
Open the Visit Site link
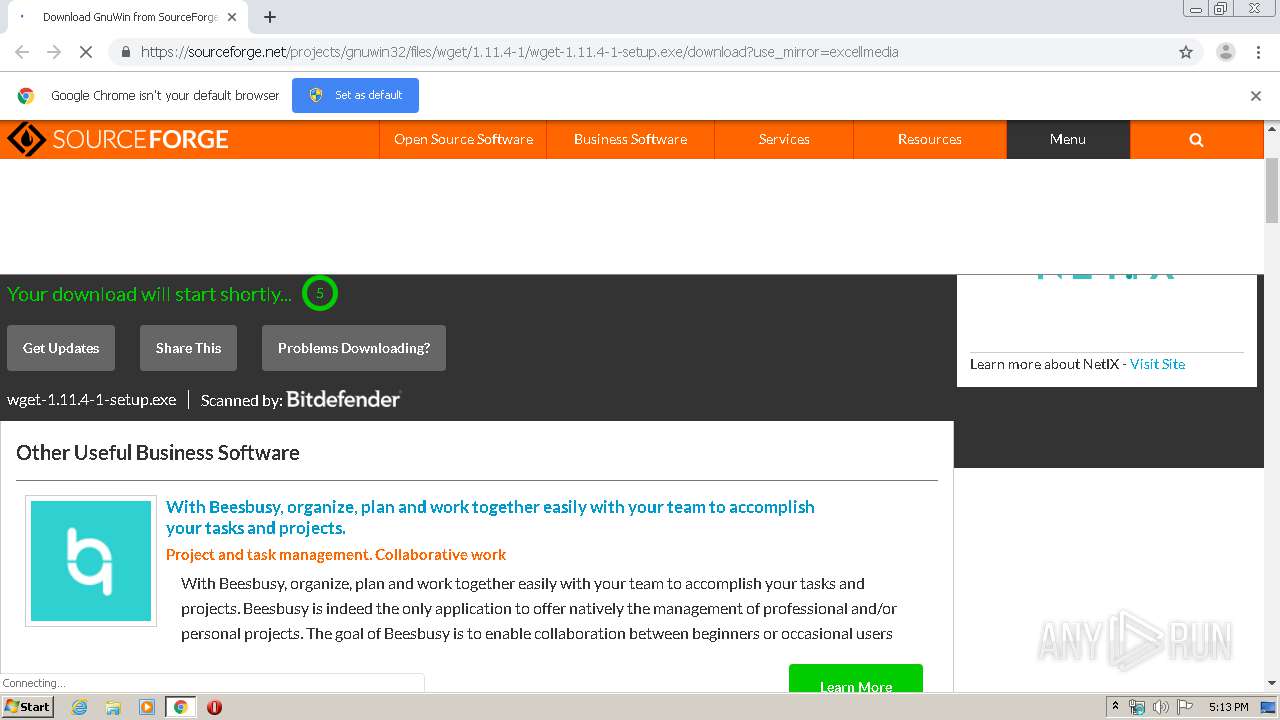[x=1157, y=364]
